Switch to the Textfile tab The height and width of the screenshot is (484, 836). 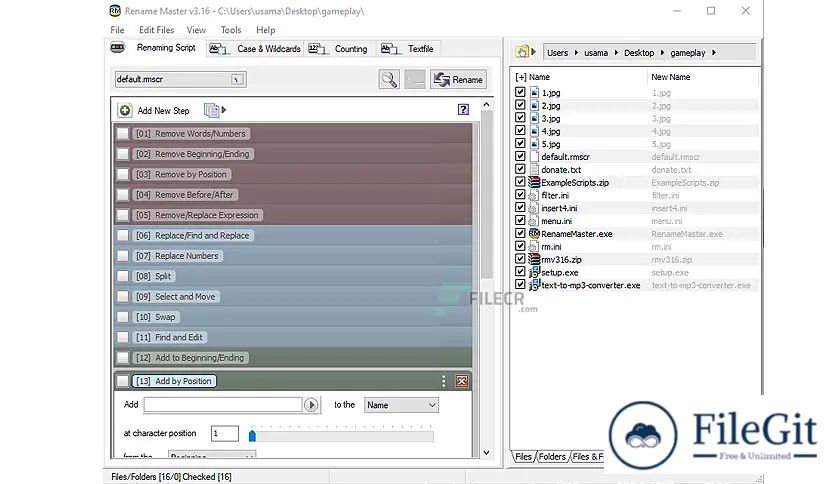408,49
